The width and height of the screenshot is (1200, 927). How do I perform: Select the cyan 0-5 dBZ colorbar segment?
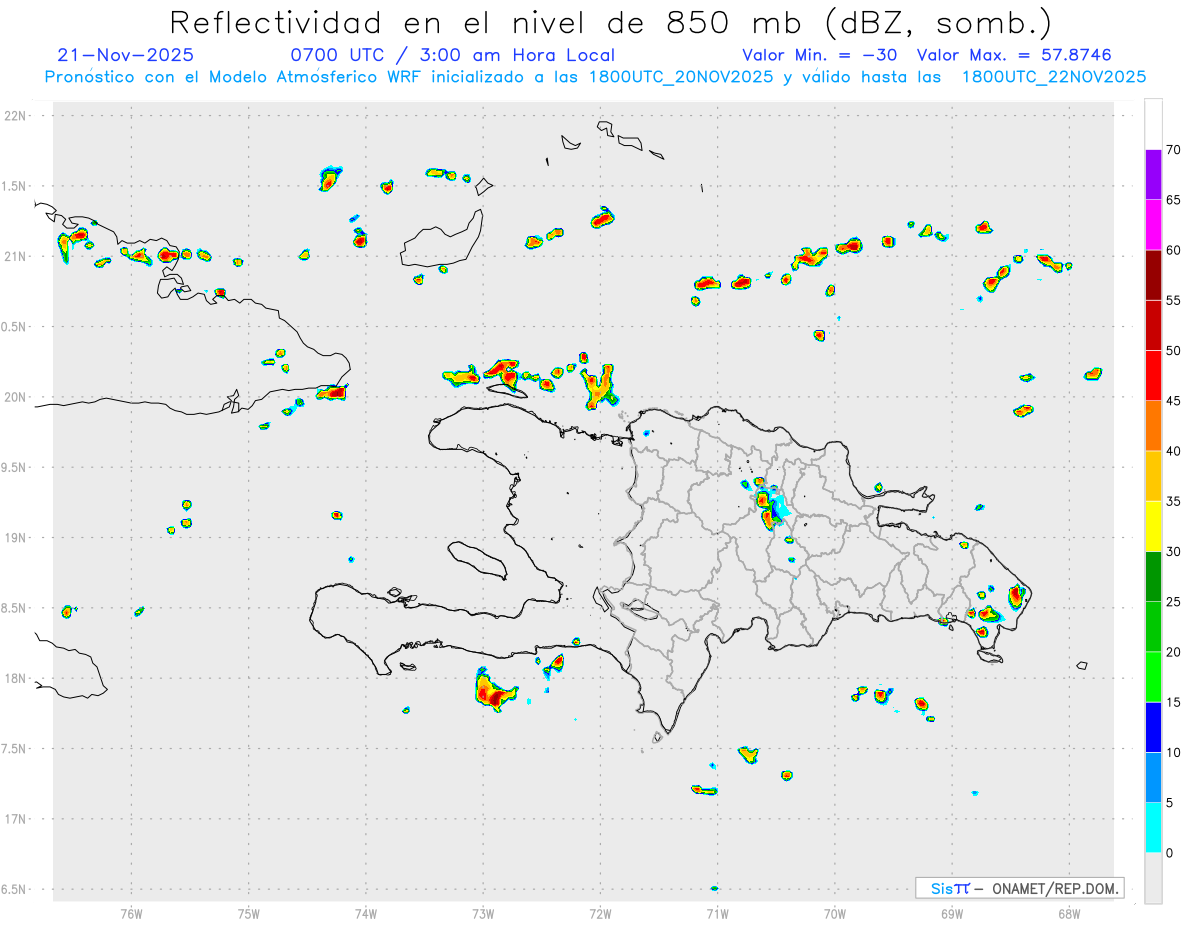click(1154, 828)
